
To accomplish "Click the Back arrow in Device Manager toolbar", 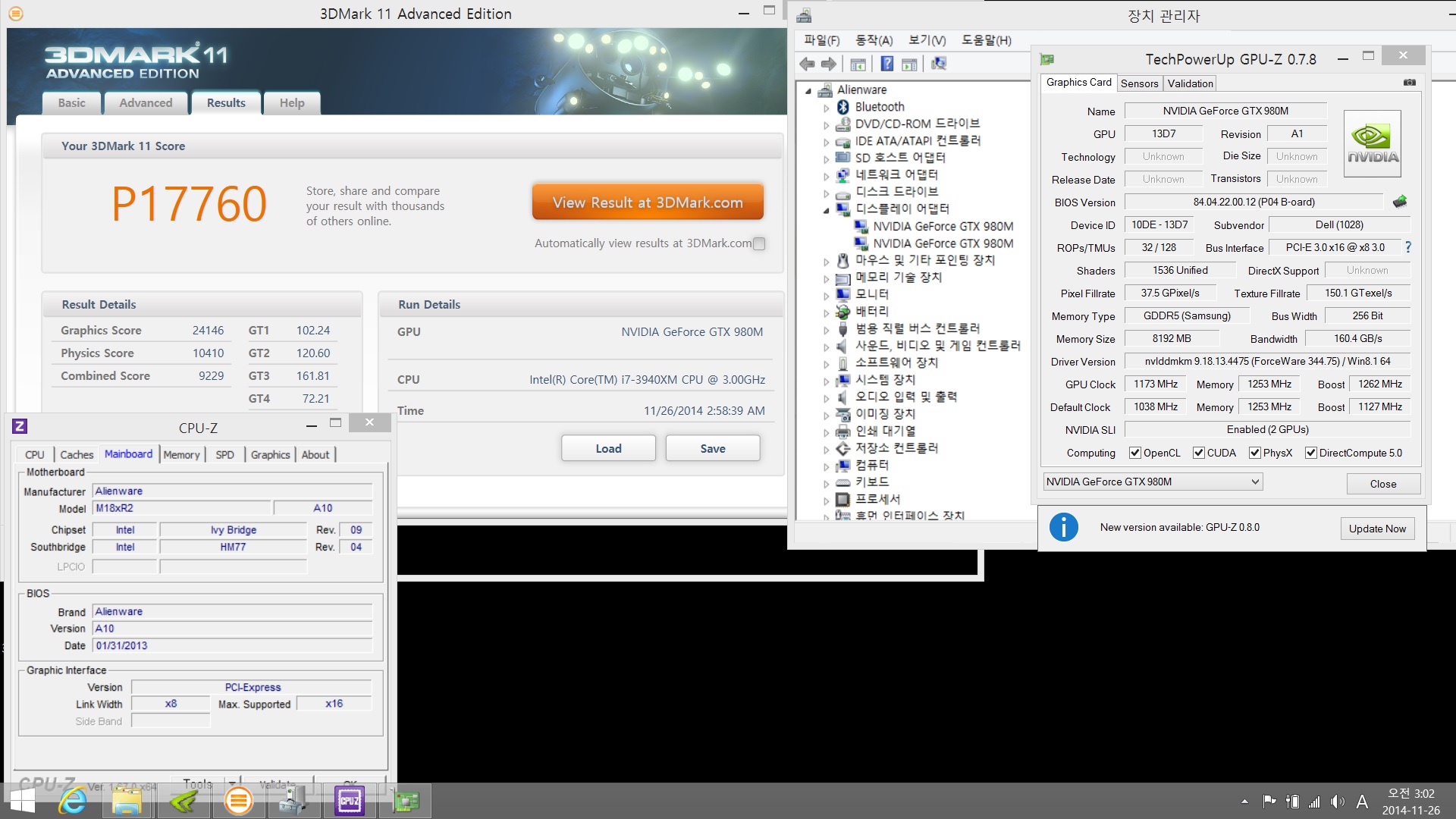I will point(808,64).
